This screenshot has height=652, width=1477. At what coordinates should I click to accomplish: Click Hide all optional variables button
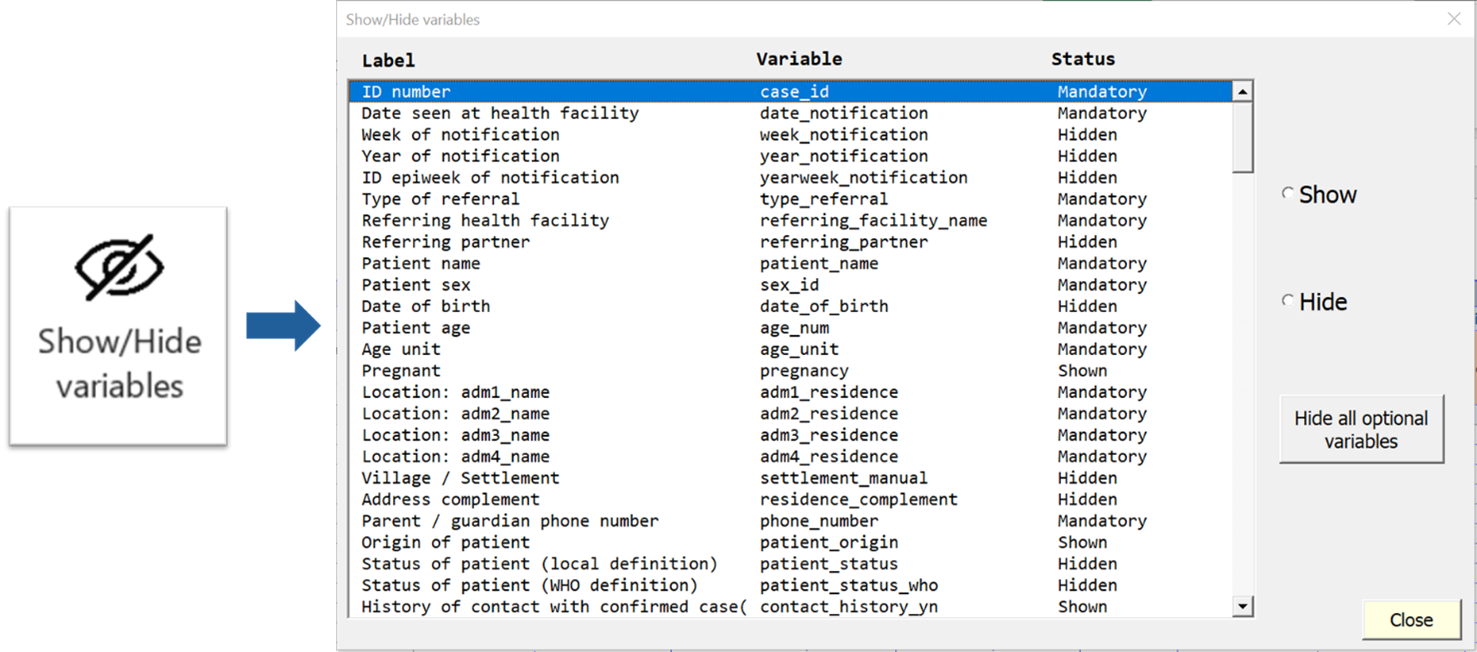tap(1361, 430)
